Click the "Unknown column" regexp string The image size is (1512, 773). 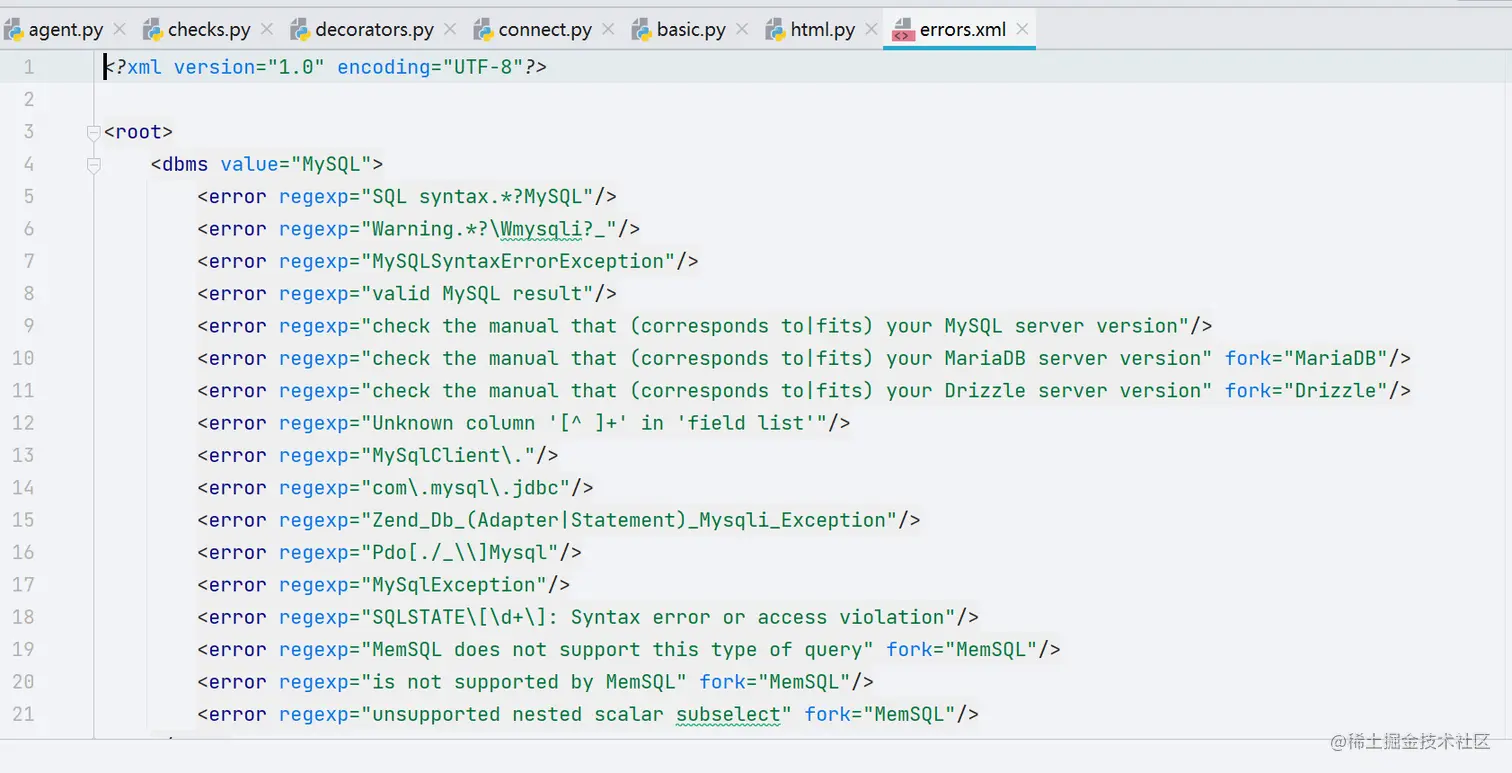point(594,423)
